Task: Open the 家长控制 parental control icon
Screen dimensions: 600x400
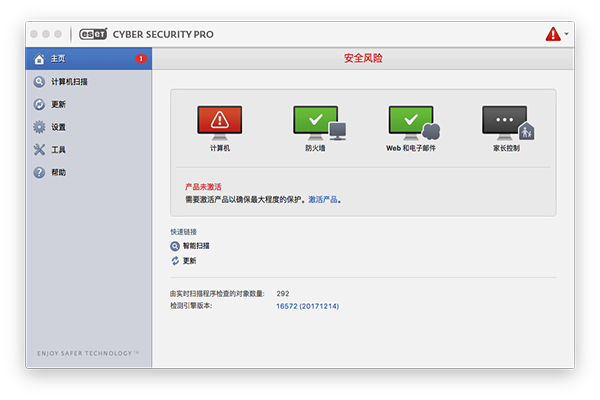Action: [x=505, y=122]
